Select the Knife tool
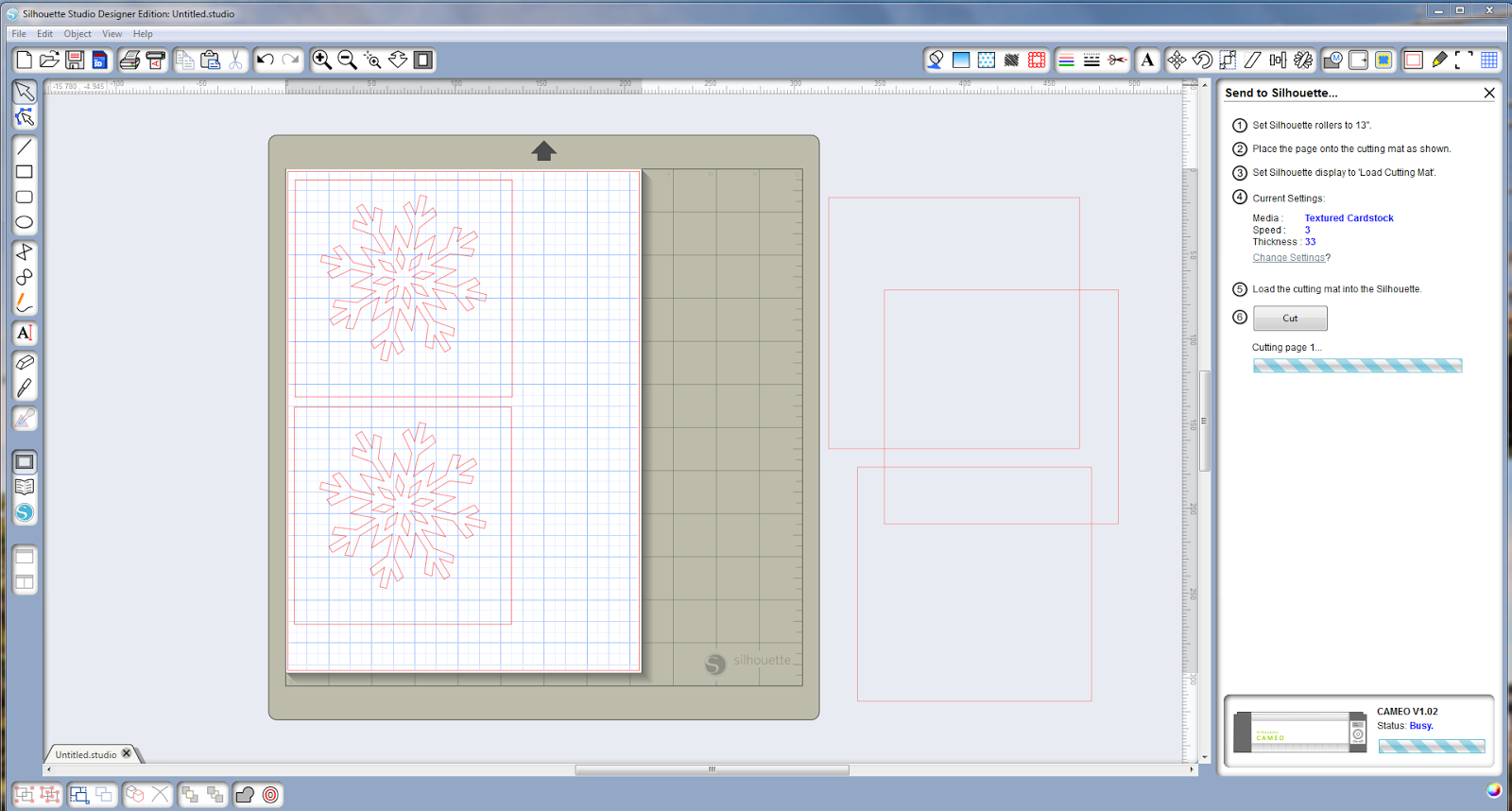The height and width of the screenshot is (811, 1512). (x=25, y=388)
